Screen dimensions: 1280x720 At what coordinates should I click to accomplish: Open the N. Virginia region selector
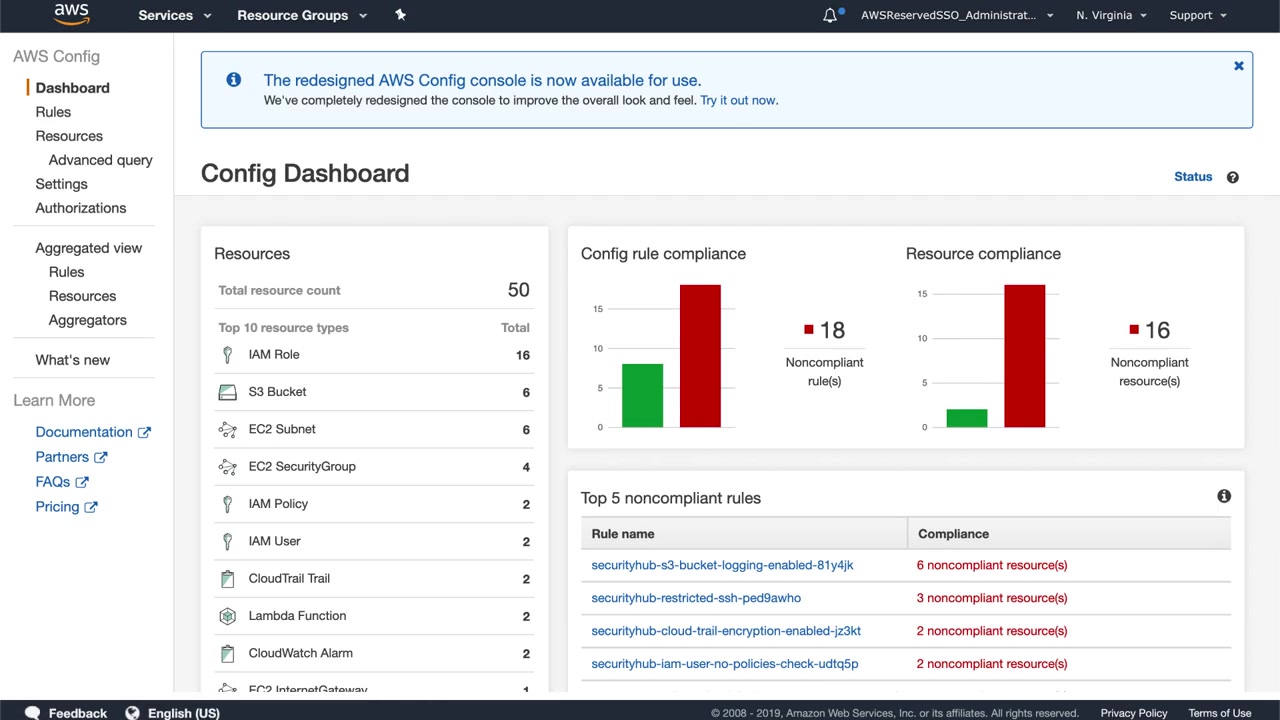tap(1111, 15)
